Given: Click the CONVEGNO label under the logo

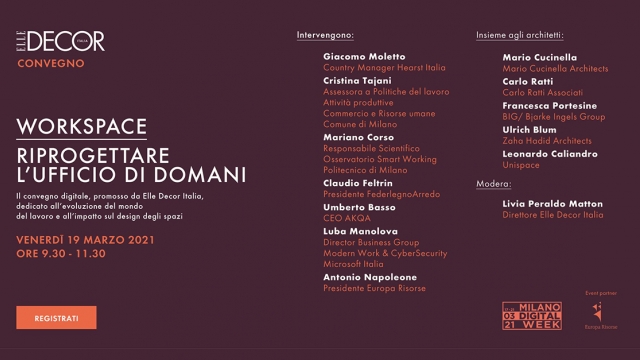Looking at the screenshot, I should (x=51, y=63).
